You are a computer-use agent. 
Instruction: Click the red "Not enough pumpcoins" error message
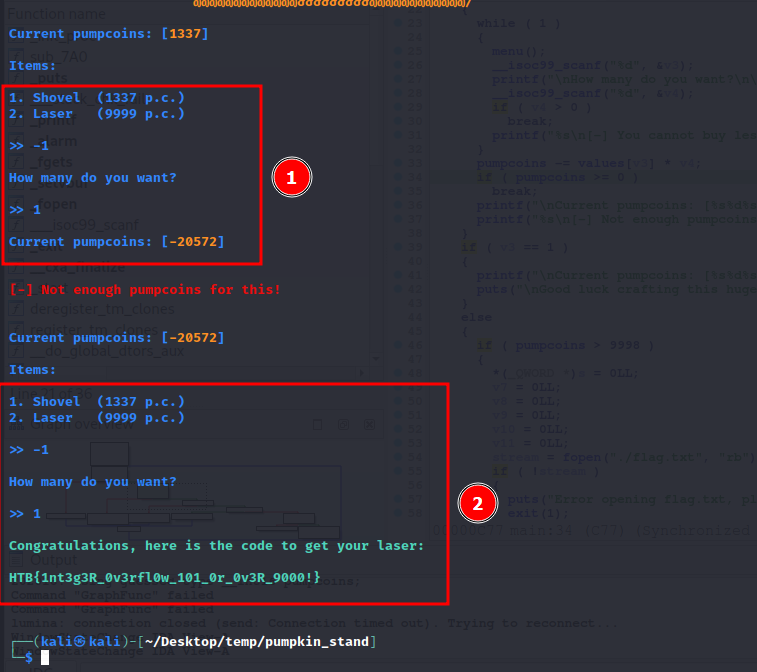(145, 290)
